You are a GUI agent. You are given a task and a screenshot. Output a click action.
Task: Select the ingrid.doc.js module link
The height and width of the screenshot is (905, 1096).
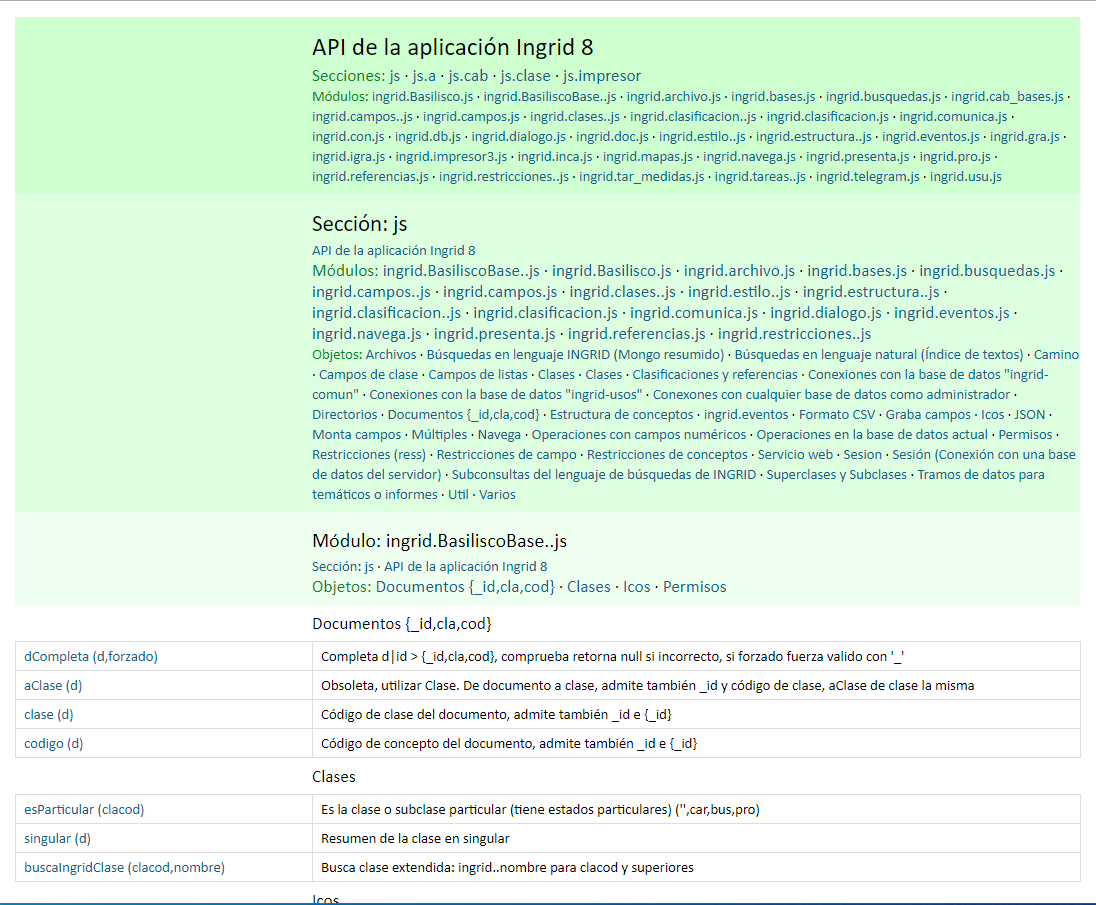pos(612,136)
